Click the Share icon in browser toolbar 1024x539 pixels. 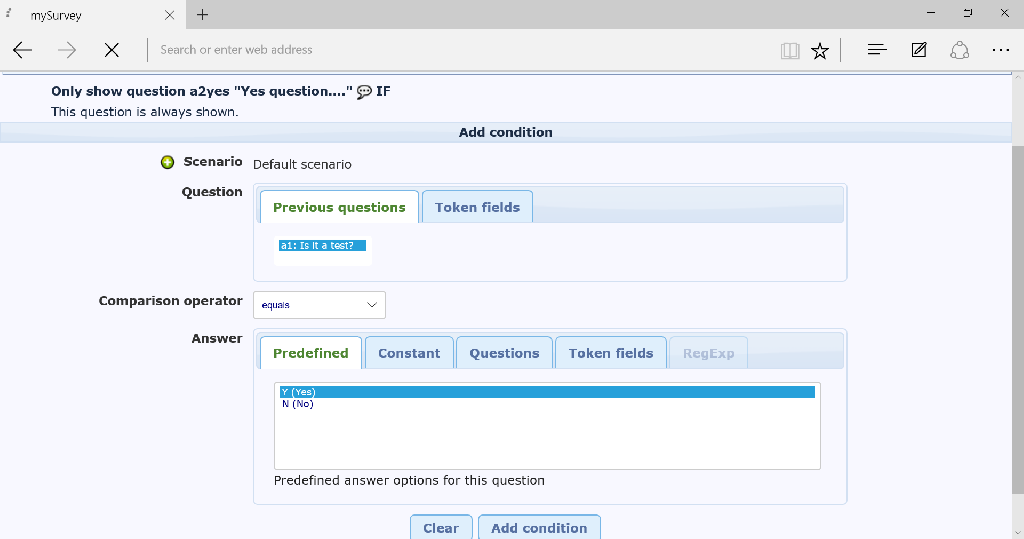pyautogui.click(x=960, y=50)
